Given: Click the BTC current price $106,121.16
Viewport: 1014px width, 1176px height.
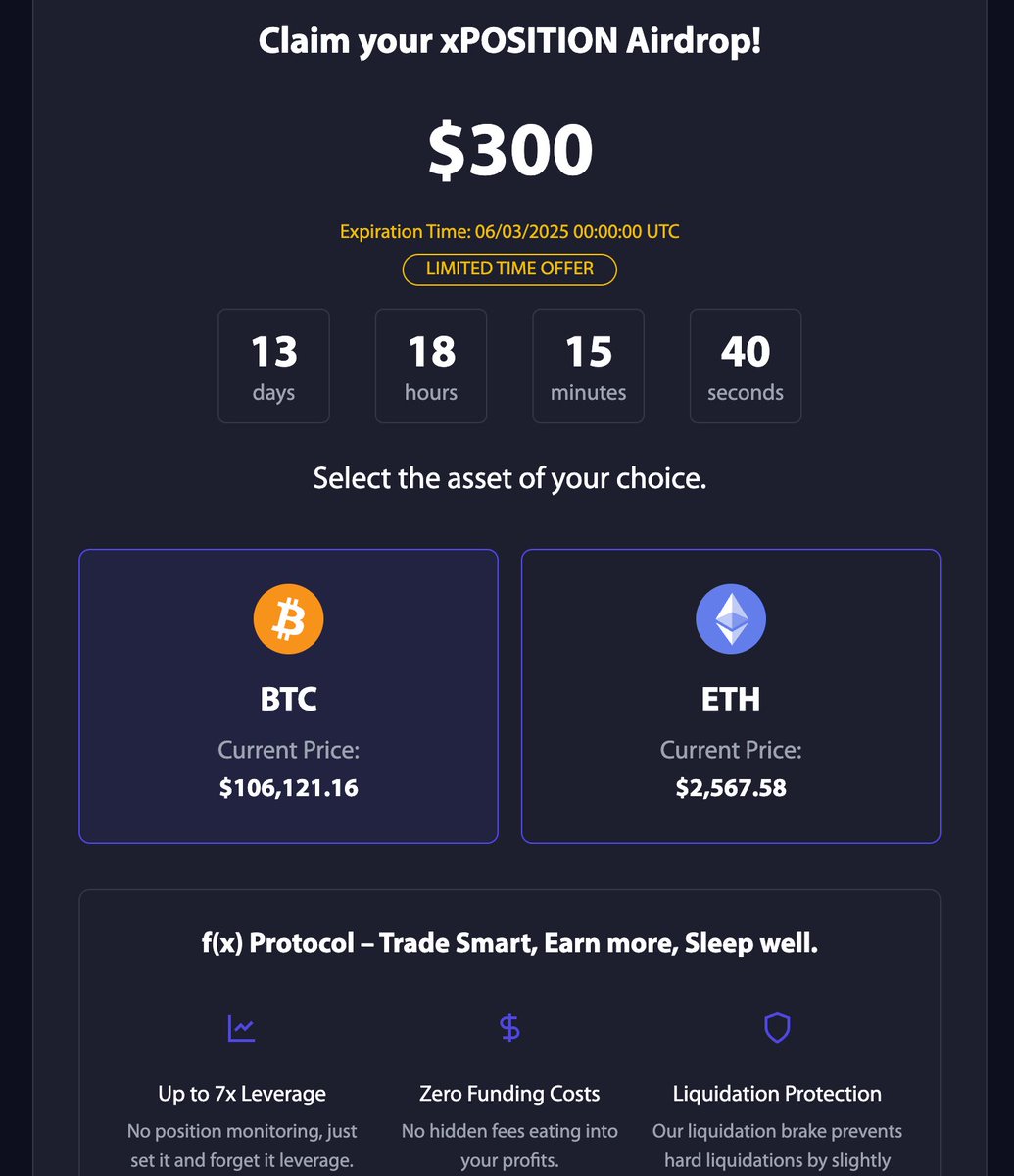Looking at the screenshot, I should (x=289, y=787).
